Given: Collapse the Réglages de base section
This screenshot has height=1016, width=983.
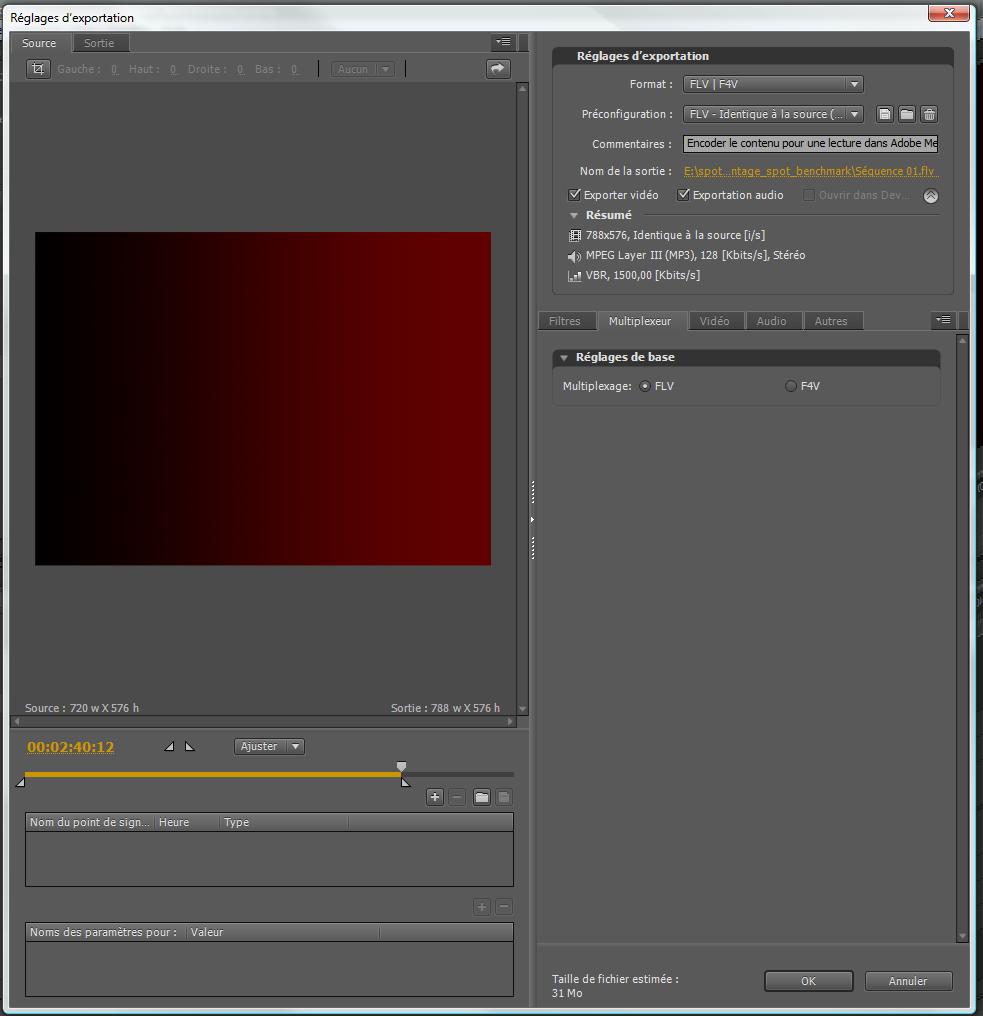Looking at the screenshot, I should click(x=564, y=358).
